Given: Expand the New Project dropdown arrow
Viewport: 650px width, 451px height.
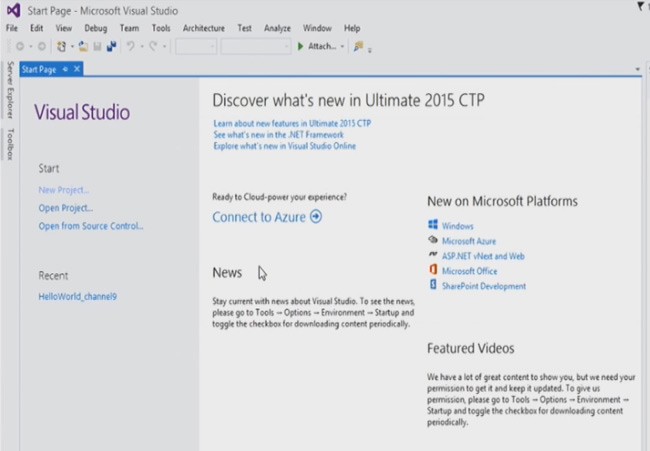Looking at the screenshot, I should coord(72,46).
